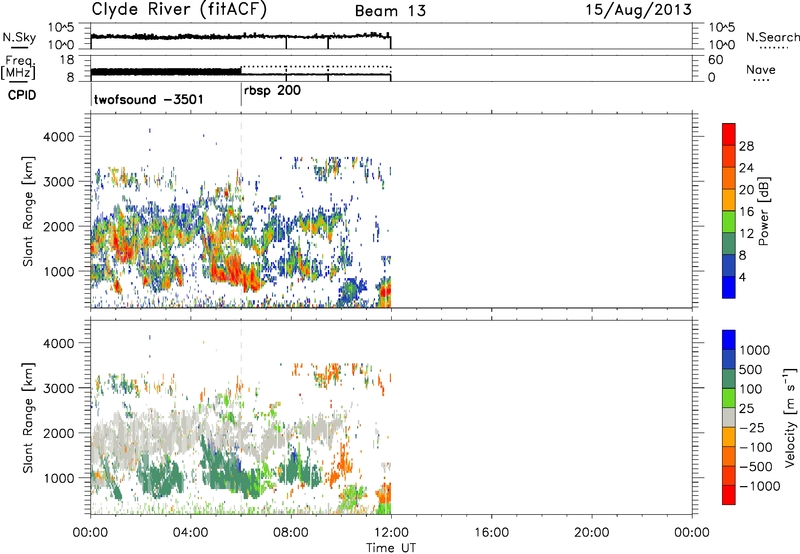Click the 04:00 time axis label
Image resolution: width=800 pixels, height=554 pixels.
click(191, 533)
